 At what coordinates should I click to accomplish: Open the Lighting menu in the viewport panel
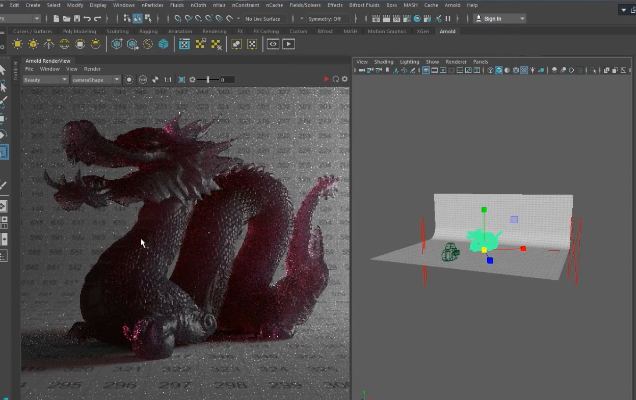point(410,62)
